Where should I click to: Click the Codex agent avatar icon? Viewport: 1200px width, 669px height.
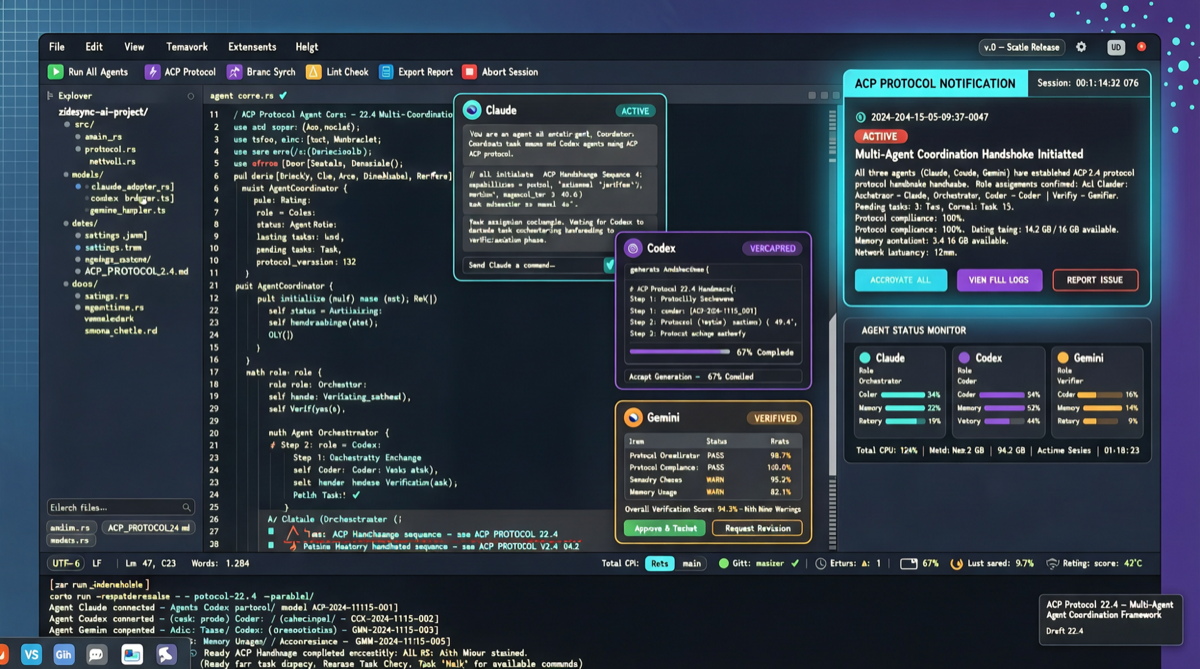click(633, 248)
